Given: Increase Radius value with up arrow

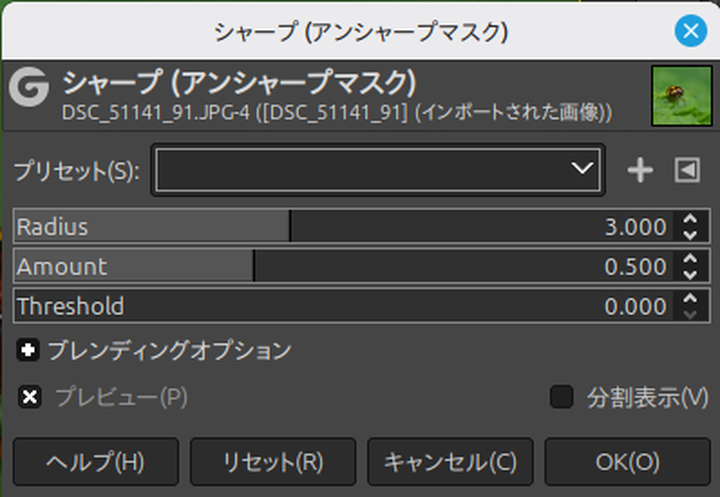Looking at the screenshot, I should 689,220.
